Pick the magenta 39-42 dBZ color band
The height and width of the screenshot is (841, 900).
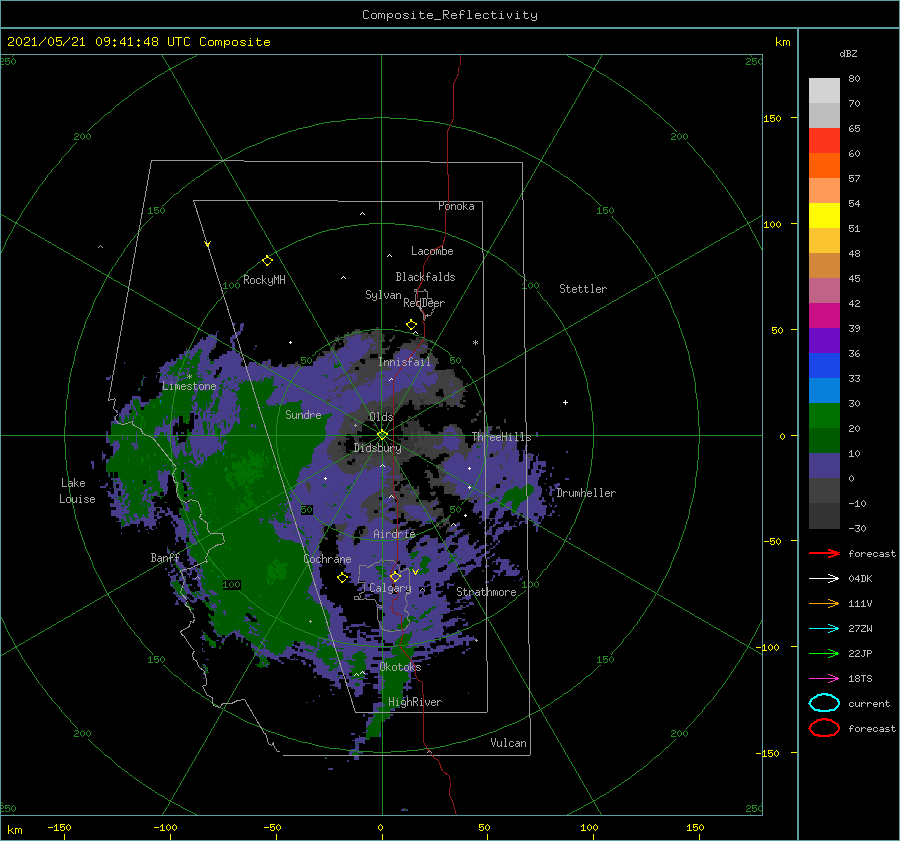(x=824, y=316)
